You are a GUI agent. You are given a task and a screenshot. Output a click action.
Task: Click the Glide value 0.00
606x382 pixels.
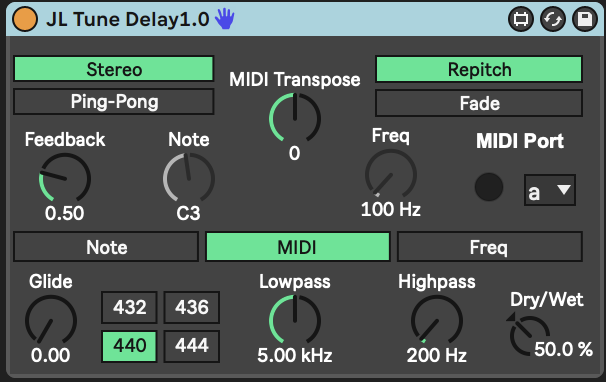[x=51, y=355]
